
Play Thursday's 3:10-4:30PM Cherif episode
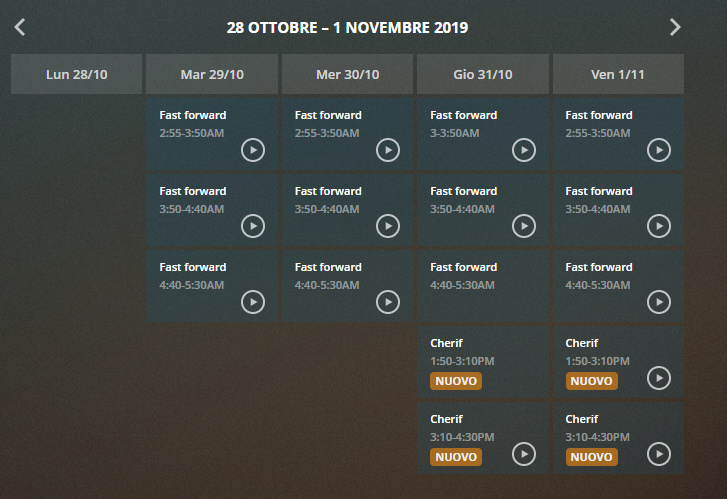coord(524,454)
